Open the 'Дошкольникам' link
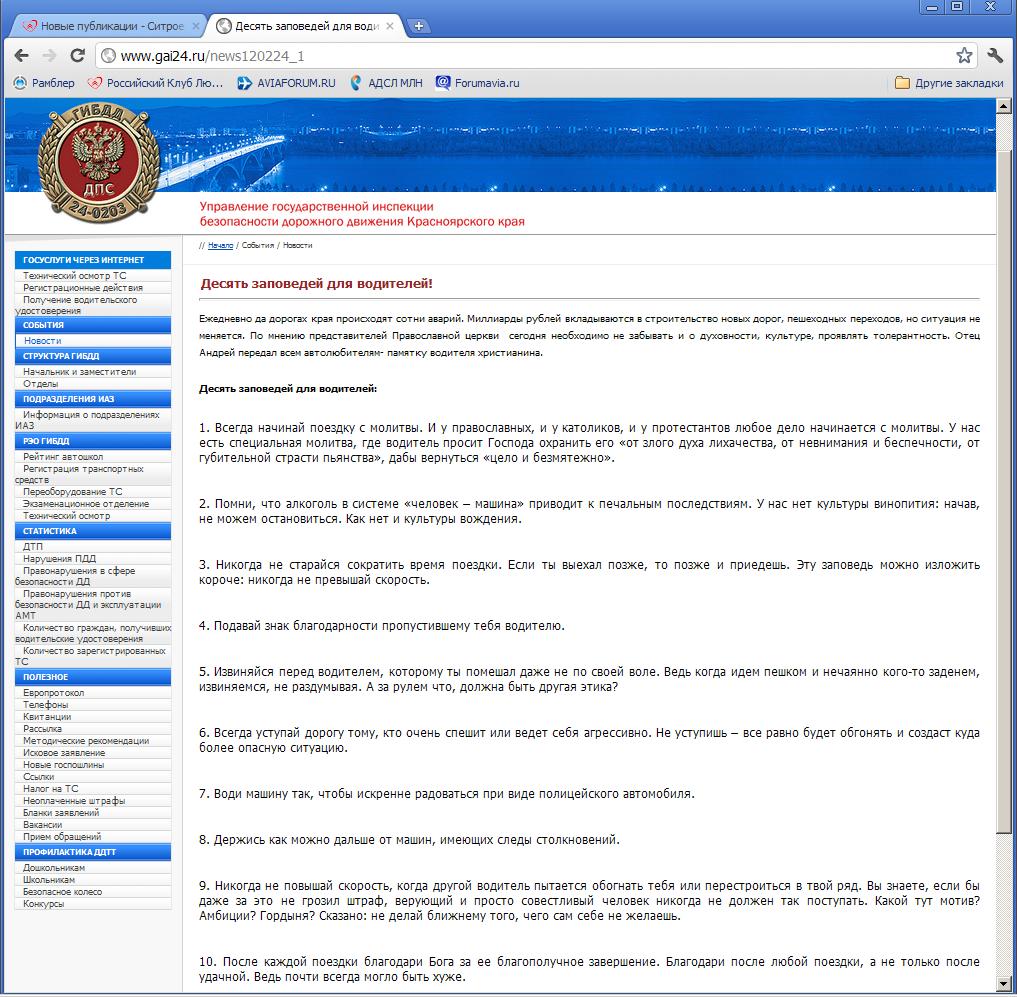Viewport: 1017px width, 997px height. pos(54,868)
